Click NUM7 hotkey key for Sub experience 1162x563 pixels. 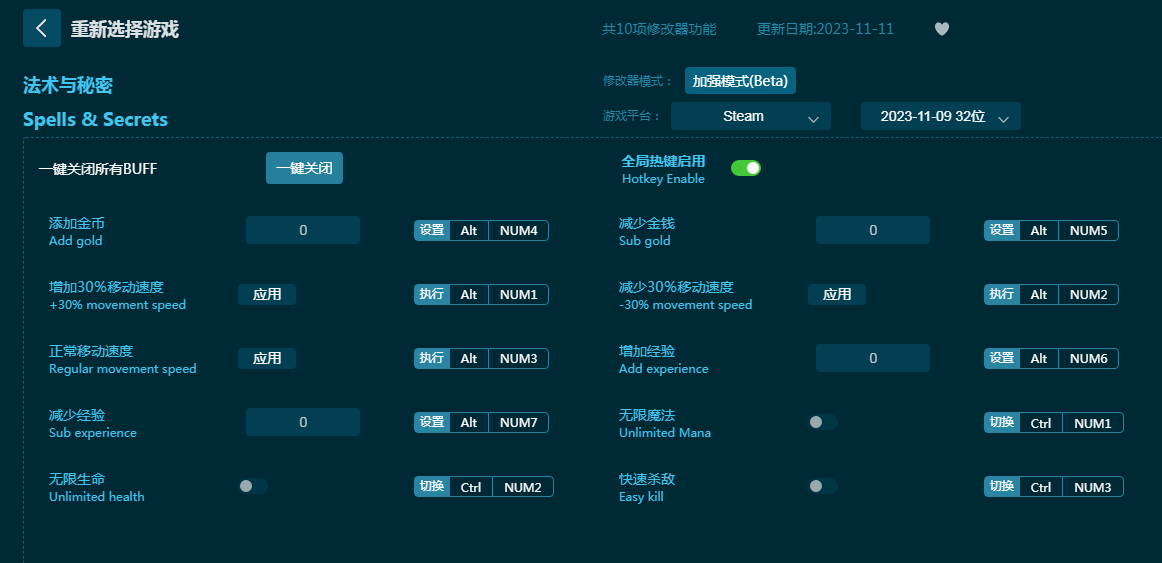pyautogui.click(x=518, y=423)
